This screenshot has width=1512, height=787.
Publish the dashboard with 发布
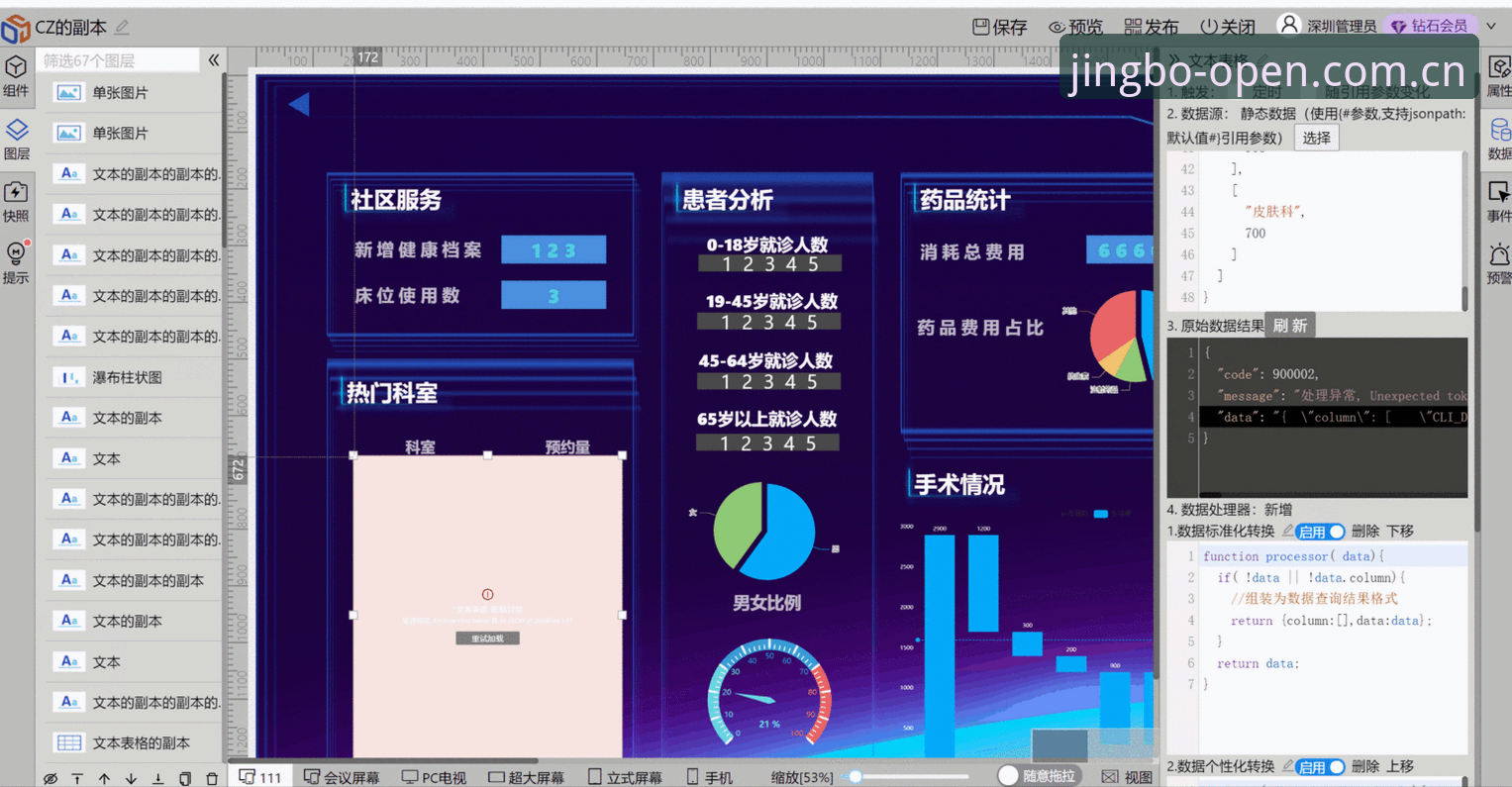pyautogui.click(x=1152, y=27)
